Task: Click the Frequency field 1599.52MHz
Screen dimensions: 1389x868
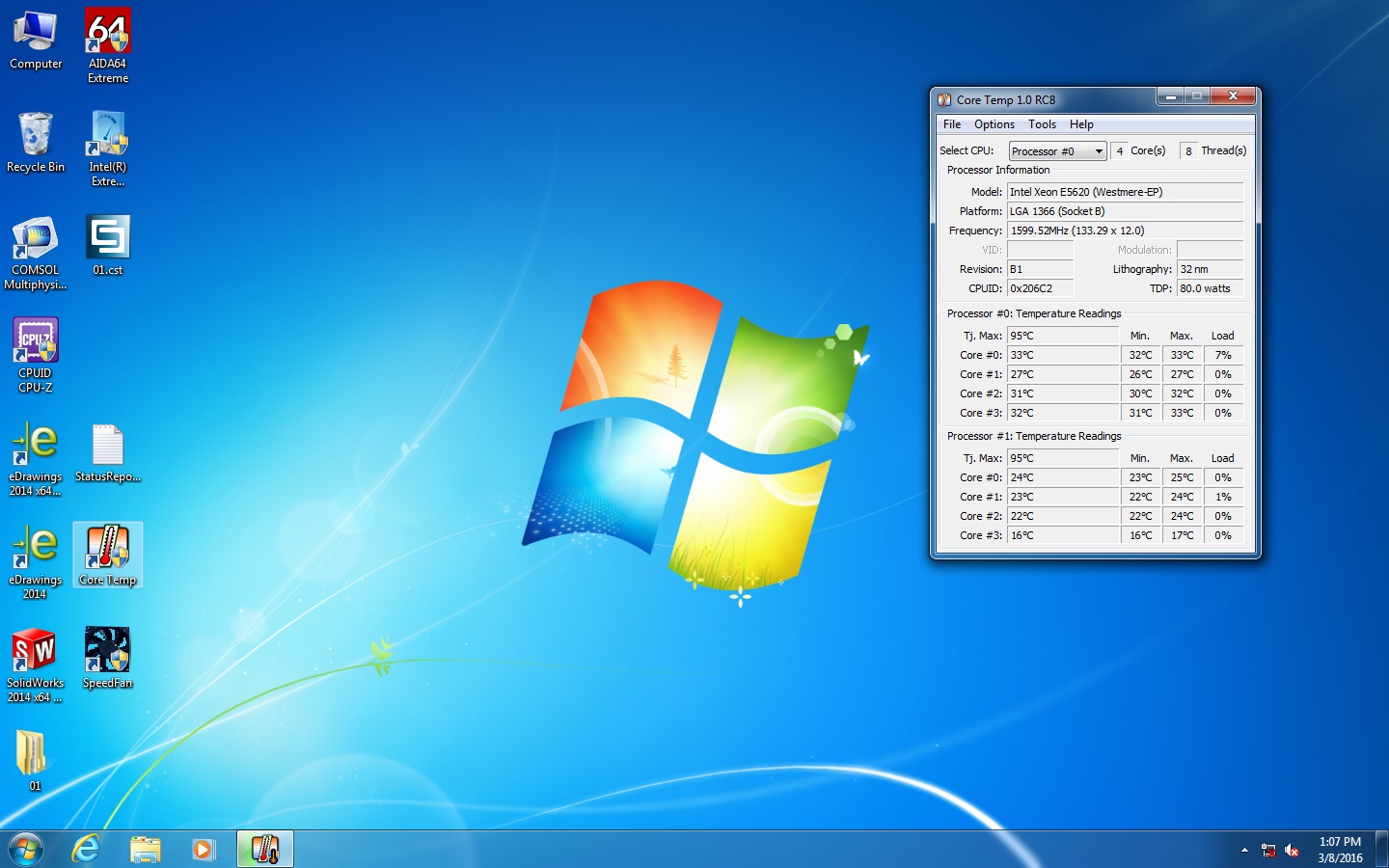Action: 1126,231
